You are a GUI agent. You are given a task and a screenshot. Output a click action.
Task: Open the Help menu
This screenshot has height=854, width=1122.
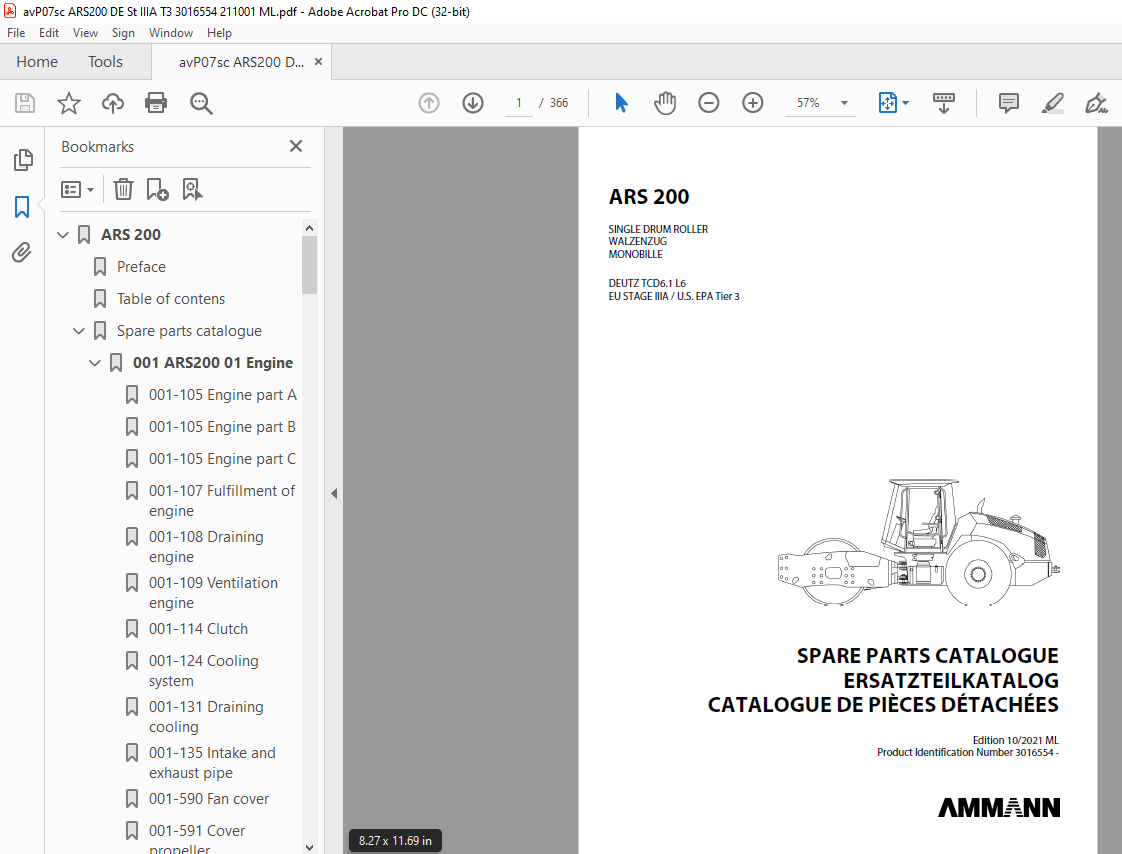[219, 33]
